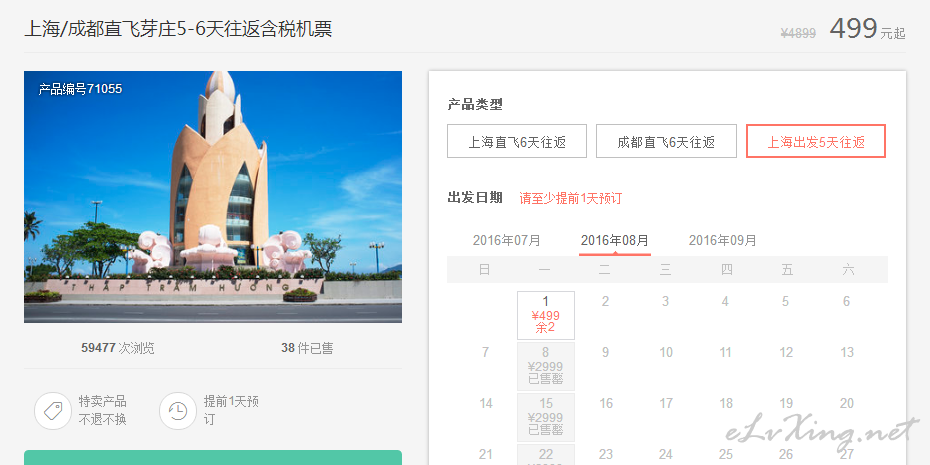Click 产品编号71055 label on photo
This screenshot has height=465, width=930.
(80, 89)
